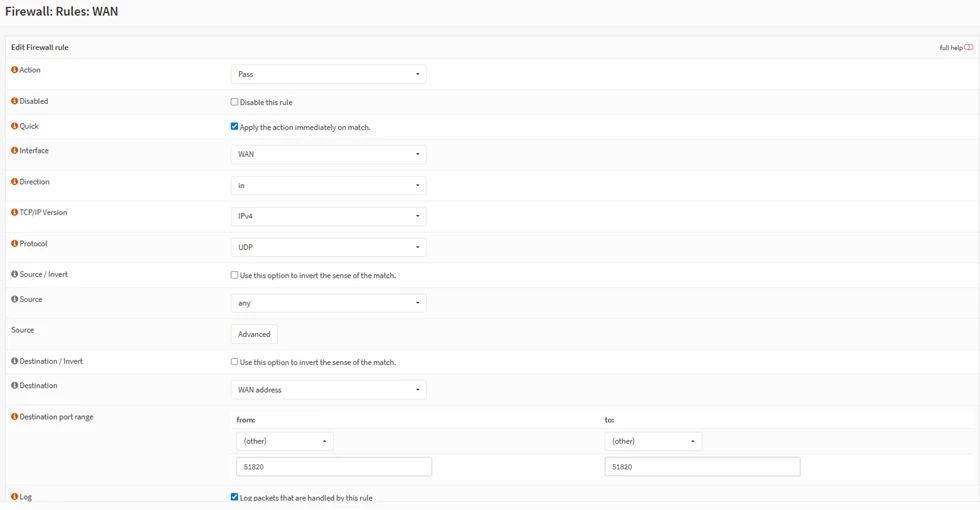This screenshot has width=980, height=510.
Task: Click the info icon beside Disabled
Action: [15, 101]
